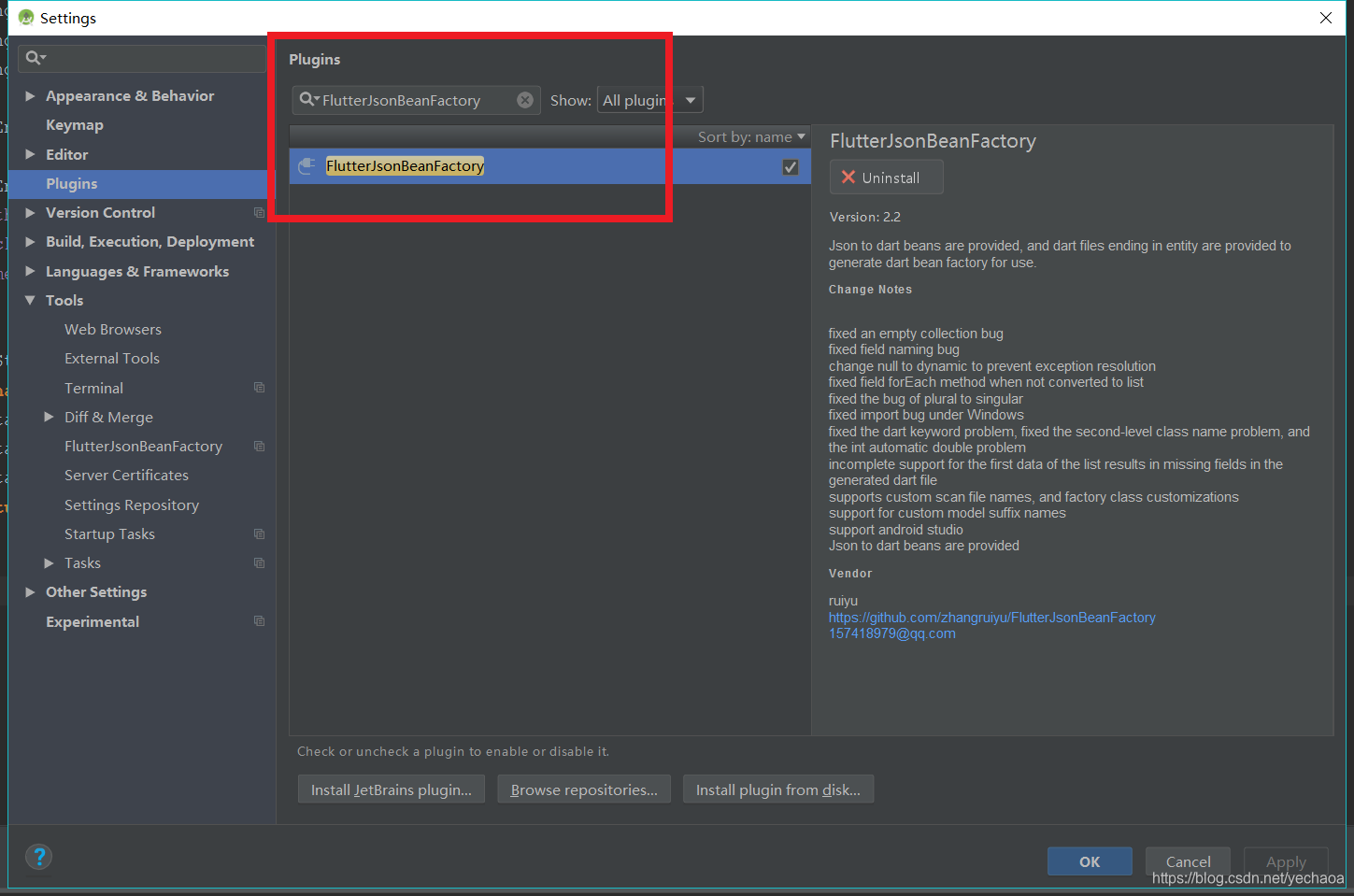The image size is (1354, 896).
Task: Open FlutterJsonBeanFactory under Tools
Action: click(x=143, y=447)
